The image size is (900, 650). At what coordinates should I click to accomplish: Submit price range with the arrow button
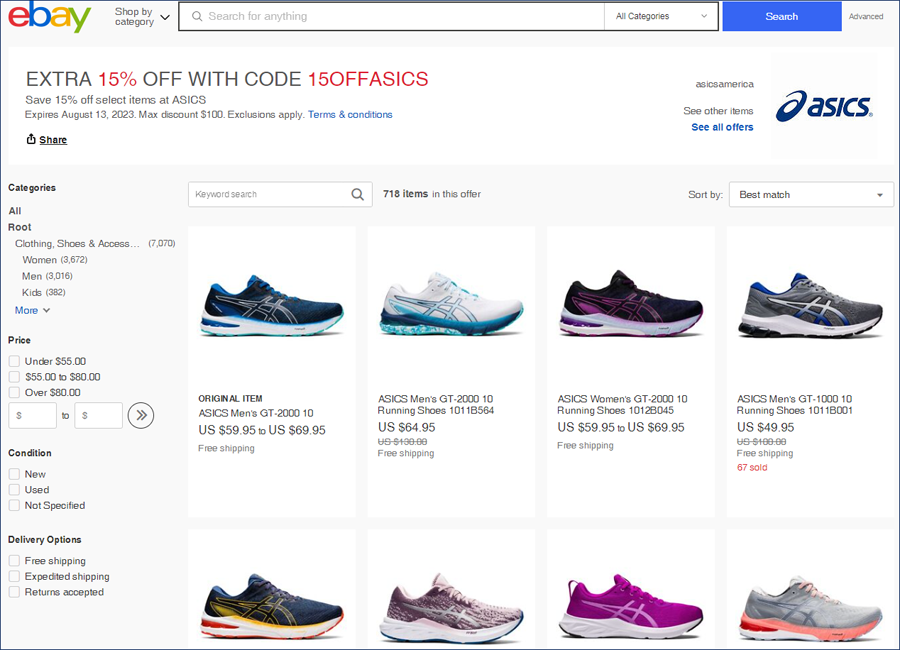click(x=141, y=415)
